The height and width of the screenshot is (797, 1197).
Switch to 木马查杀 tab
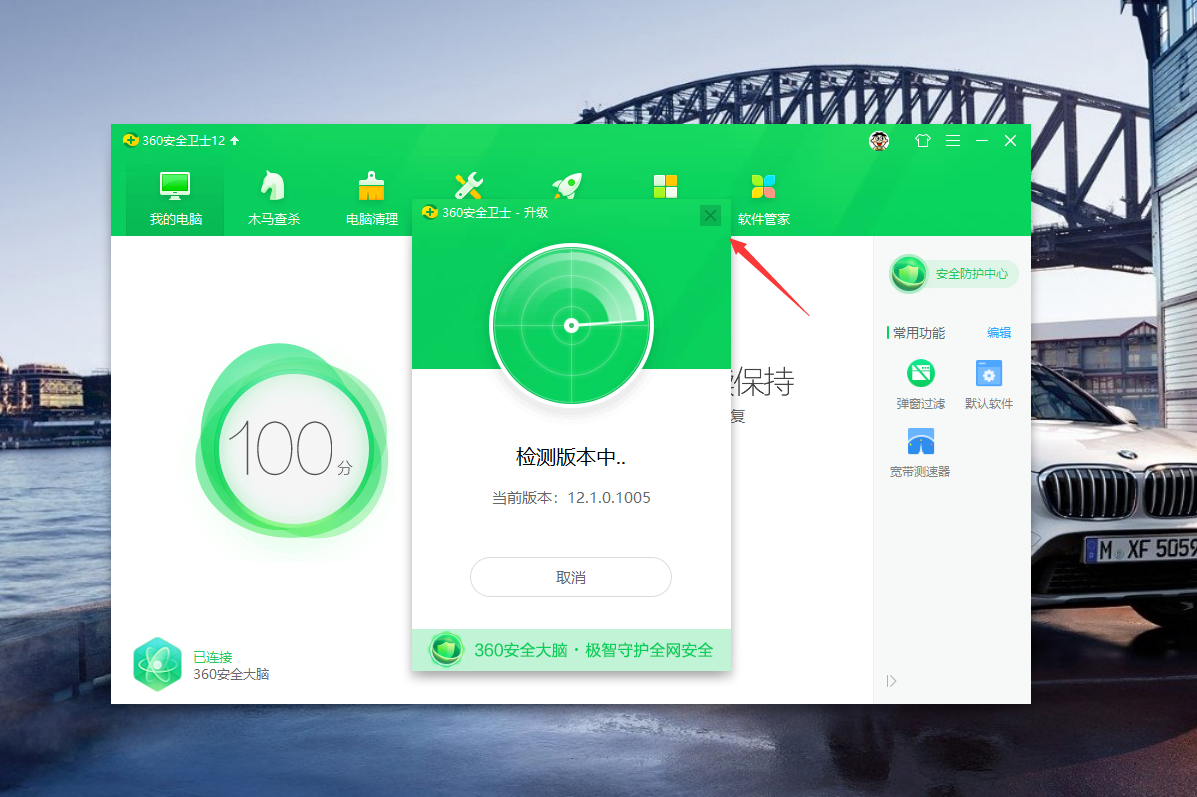[x=273, y=198]
